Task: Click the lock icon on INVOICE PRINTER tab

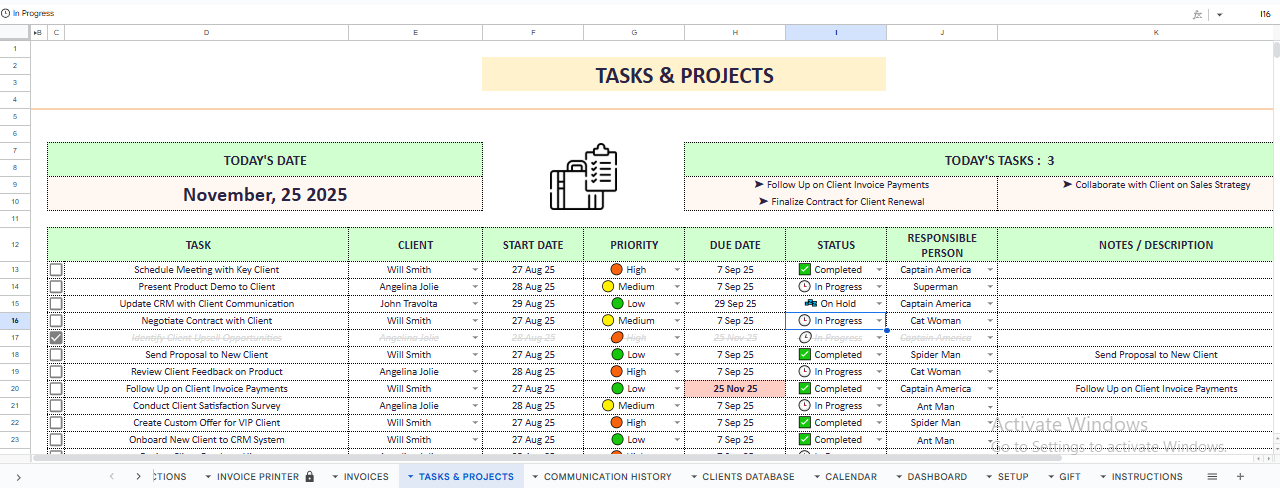Action: click(x=309, y=477)
